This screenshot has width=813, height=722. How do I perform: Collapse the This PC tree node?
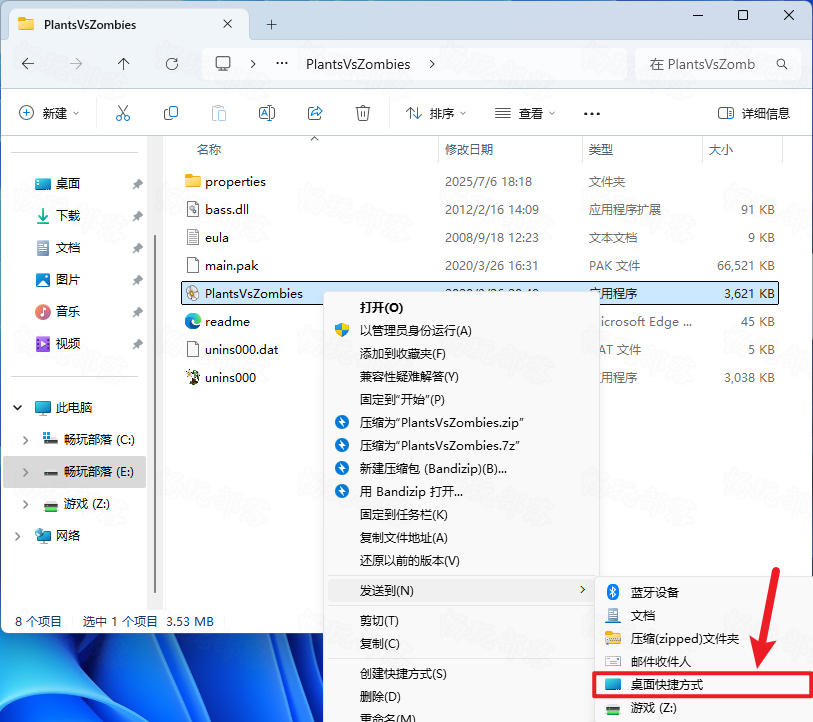(x=18, y=408)
